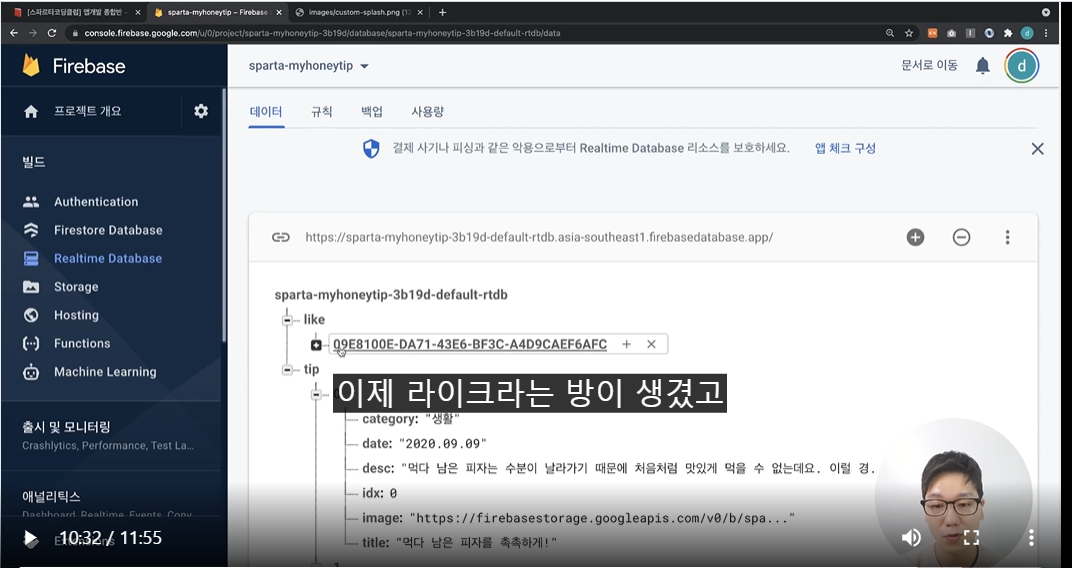Image resolution: width=1072 pixels, height=568 pixels.
Task: Open video player more options
Action: (x=1031, y=538)
